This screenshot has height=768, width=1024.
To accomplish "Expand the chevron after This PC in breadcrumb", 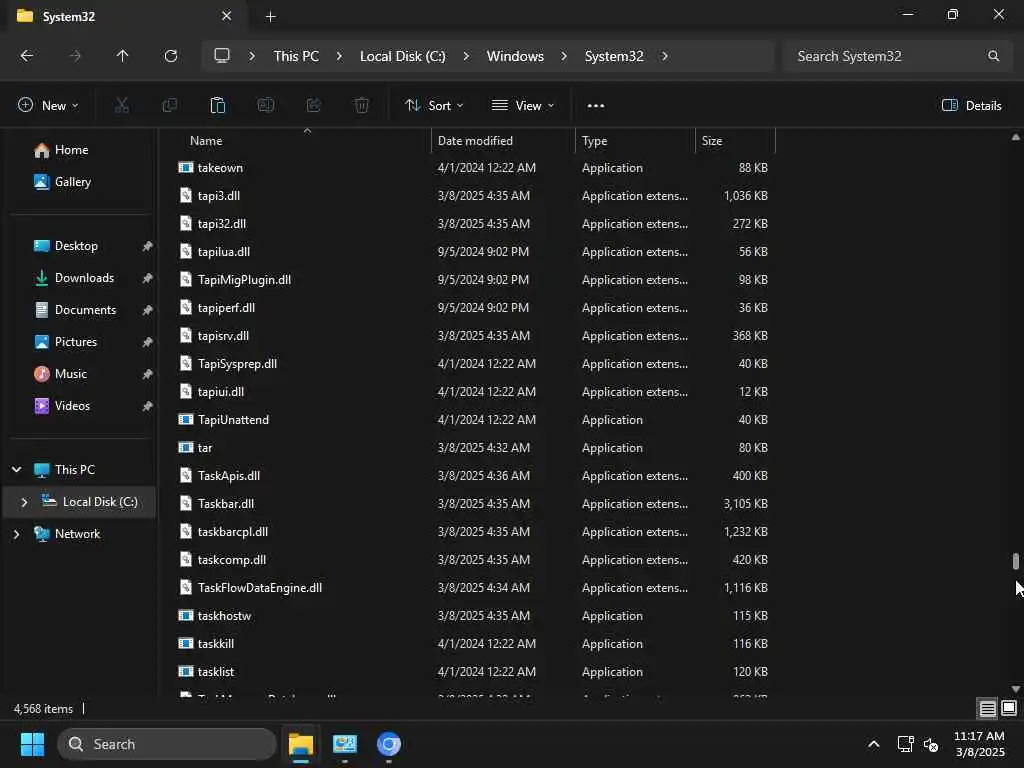I will (339, 56).
